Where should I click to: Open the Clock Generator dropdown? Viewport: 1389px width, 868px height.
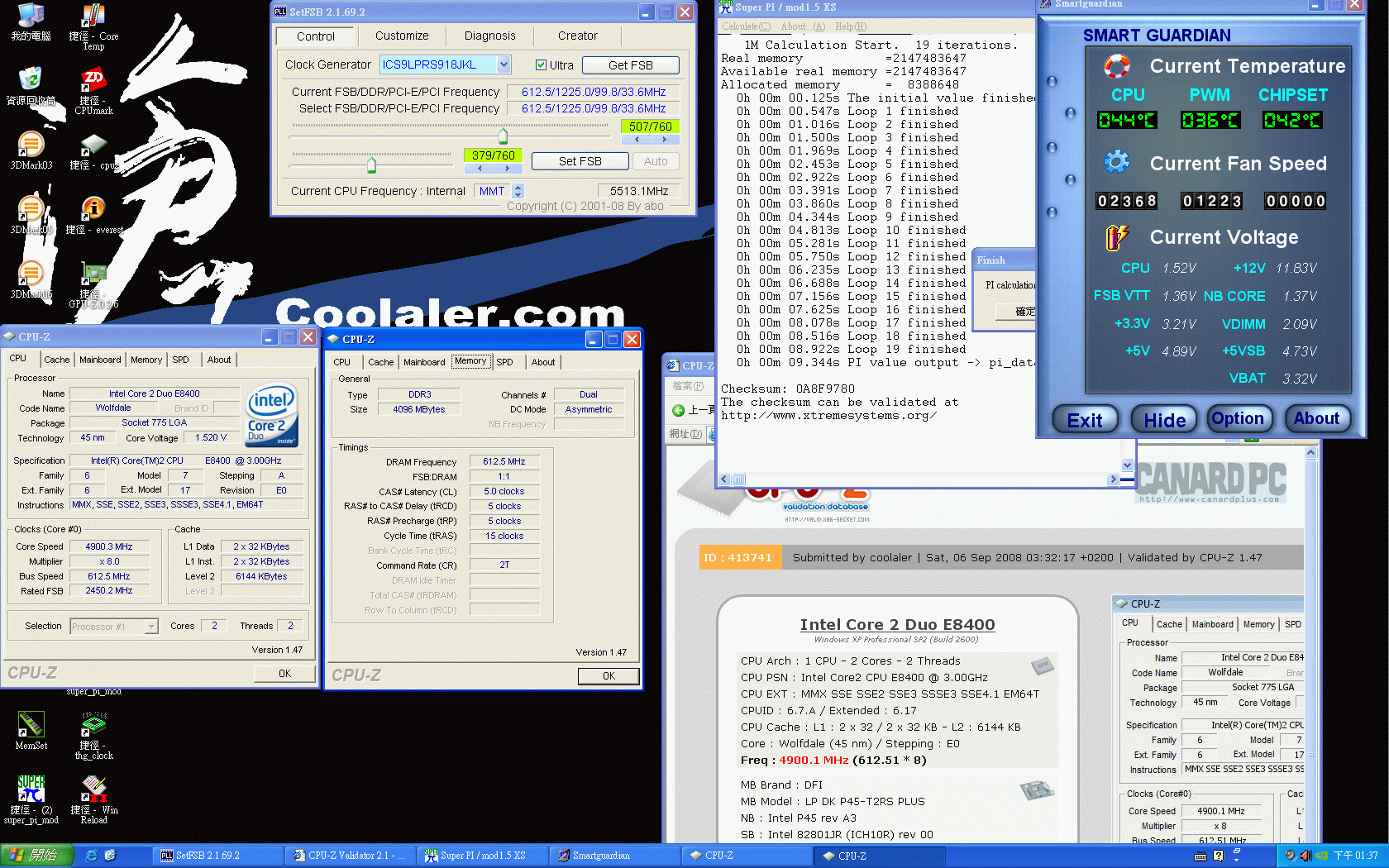pos(504,64)
